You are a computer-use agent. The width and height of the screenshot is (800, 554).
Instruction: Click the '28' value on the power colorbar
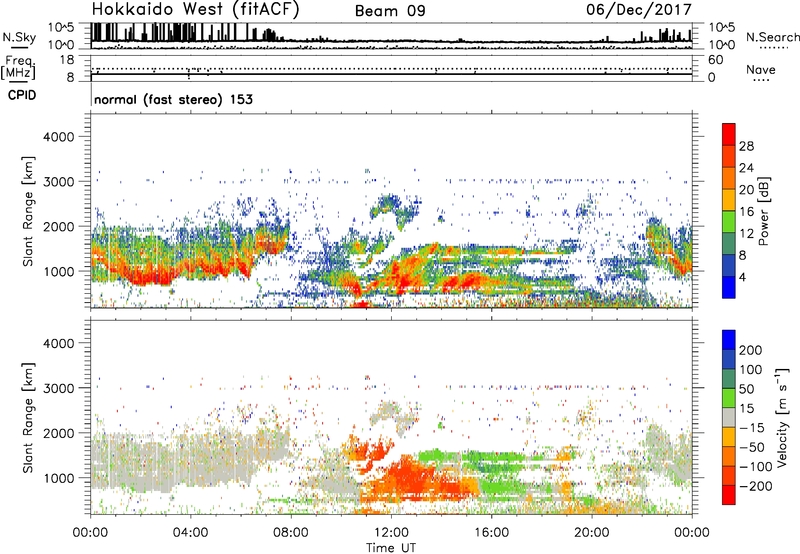tap(746, 146)
